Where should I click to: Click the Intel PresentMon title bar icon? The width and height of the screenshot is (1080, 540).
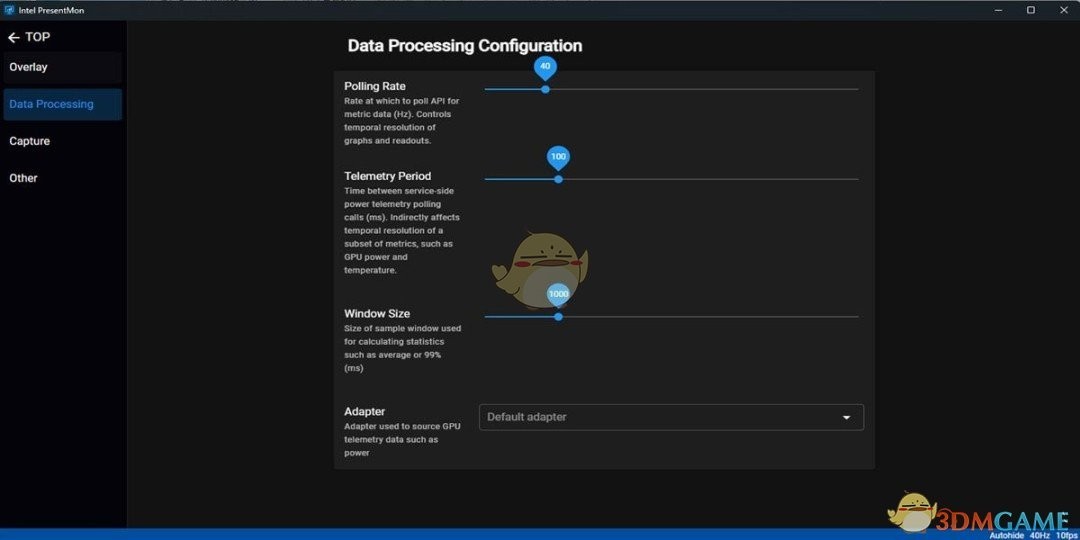(9, 10)
